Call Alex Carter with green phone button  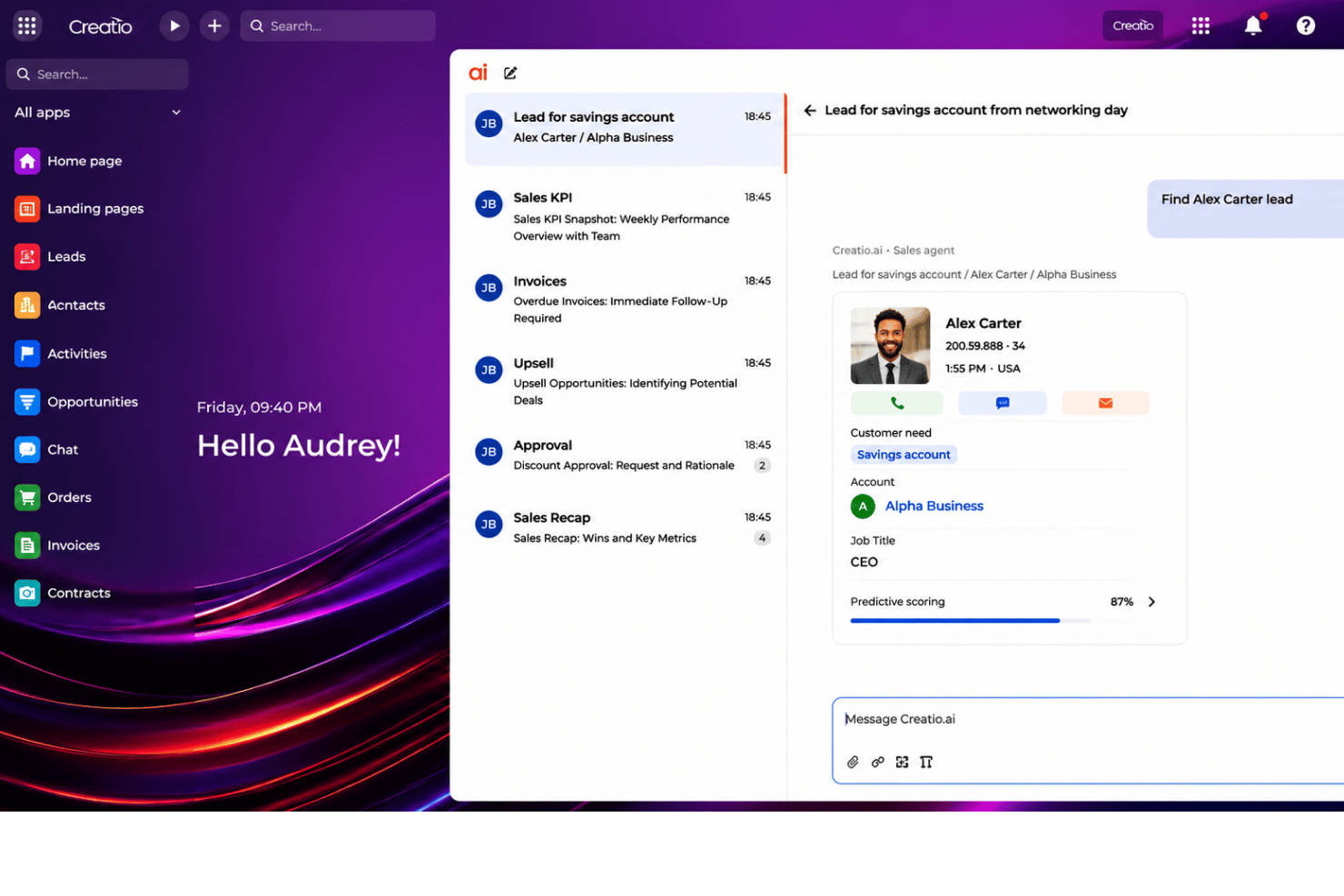[896, 403]
